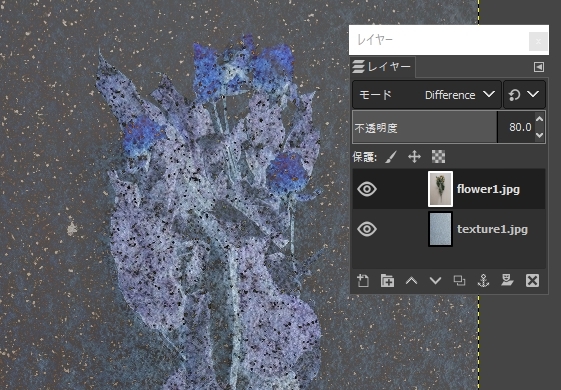
Task: Lock the alpha channel checkerboard icon
Action: [439, 157]
